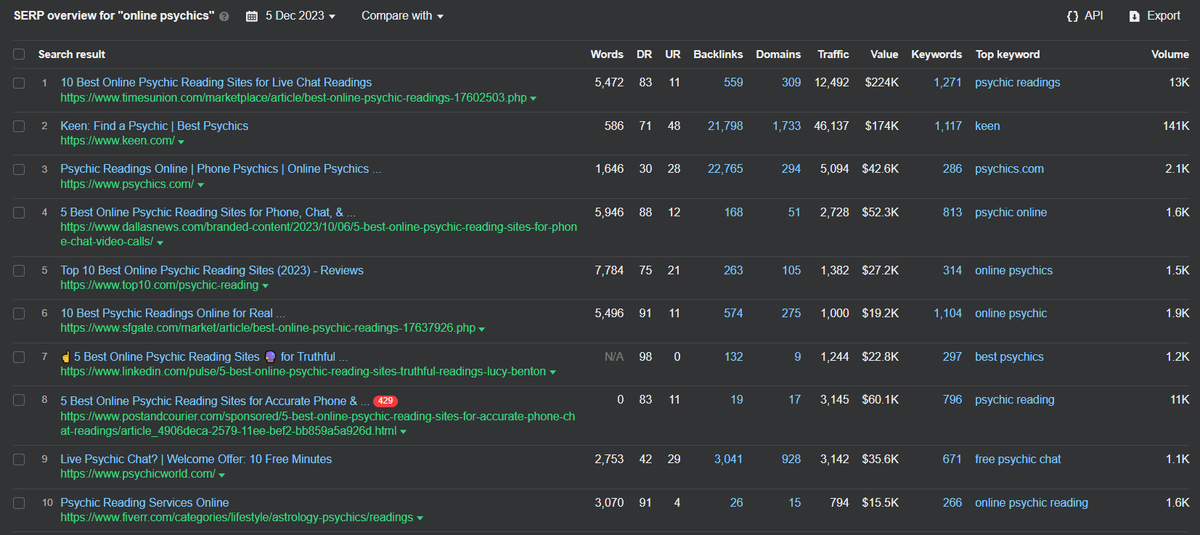Click the Value column header
This screenshot has height=535, width=1200.
point(884,54)
